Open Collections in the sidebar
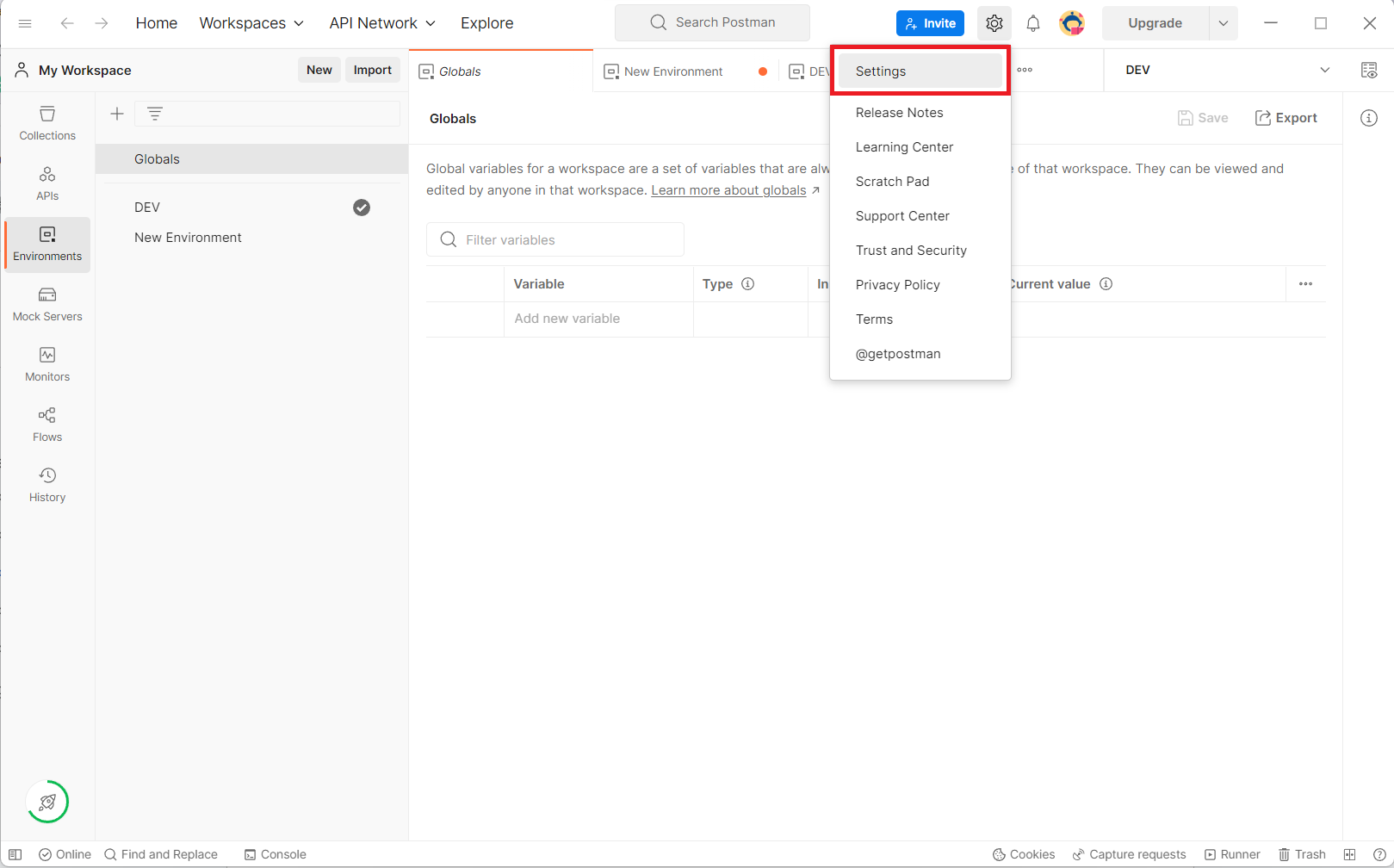The image size is (1394, 868). point(47,124)
